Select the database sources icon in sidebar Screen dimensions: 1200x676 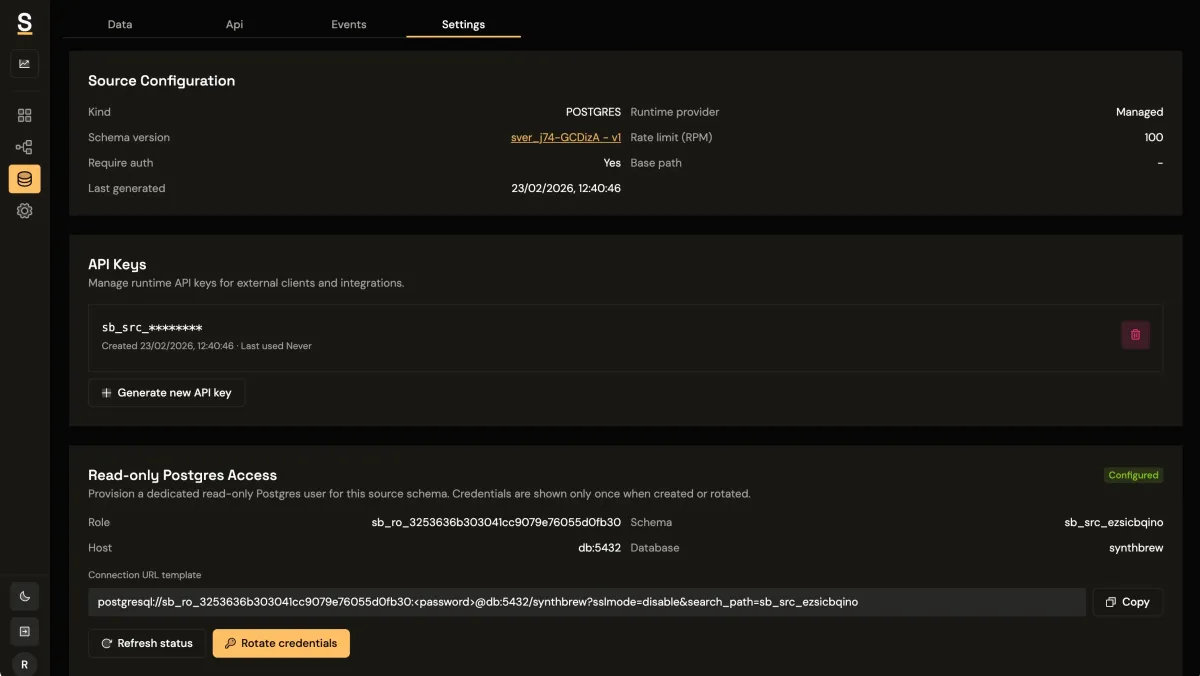[x=24, y=179]
